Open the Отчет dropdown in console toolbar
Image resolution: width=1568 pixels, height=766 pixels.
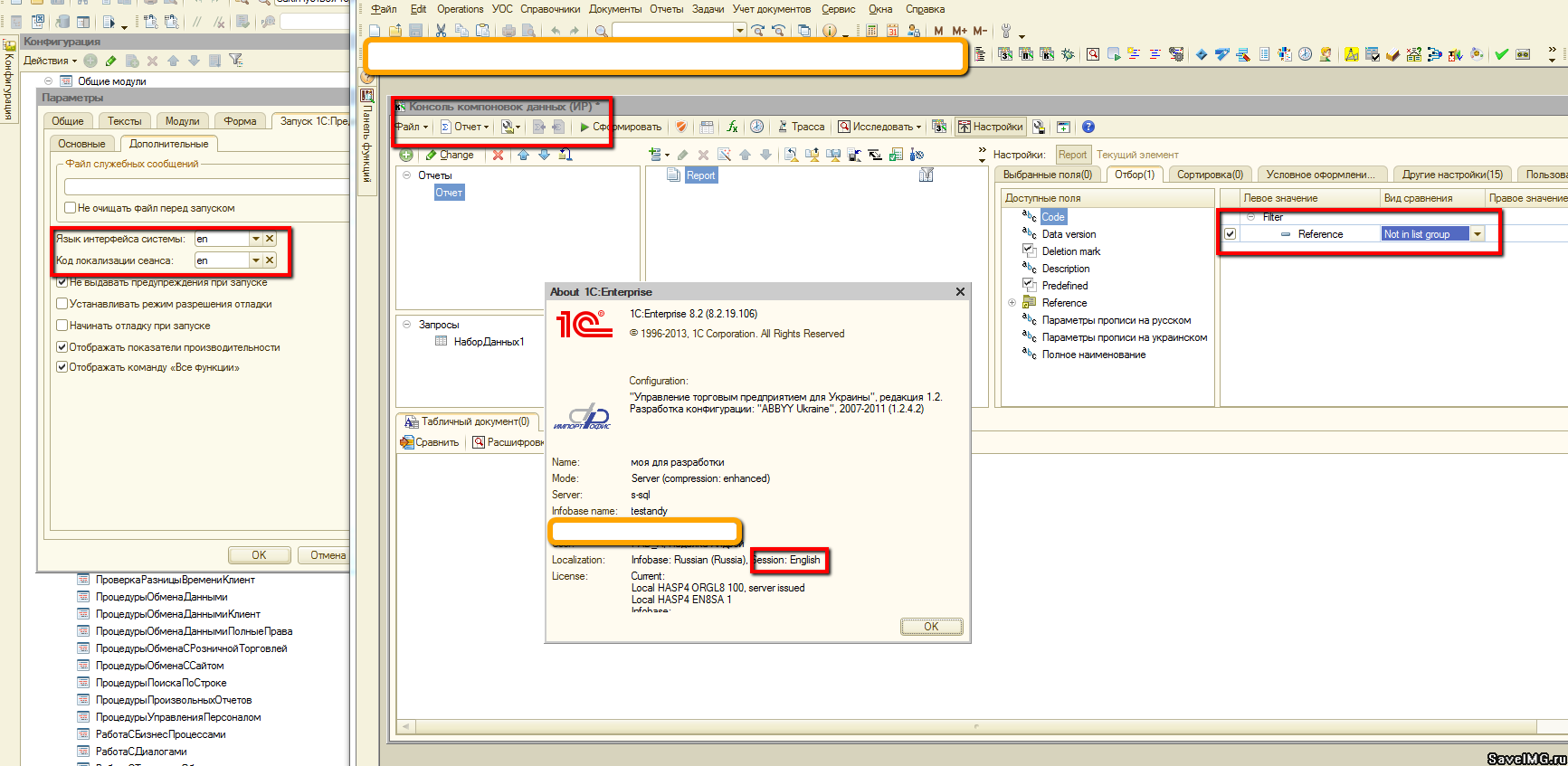point(465,127)
